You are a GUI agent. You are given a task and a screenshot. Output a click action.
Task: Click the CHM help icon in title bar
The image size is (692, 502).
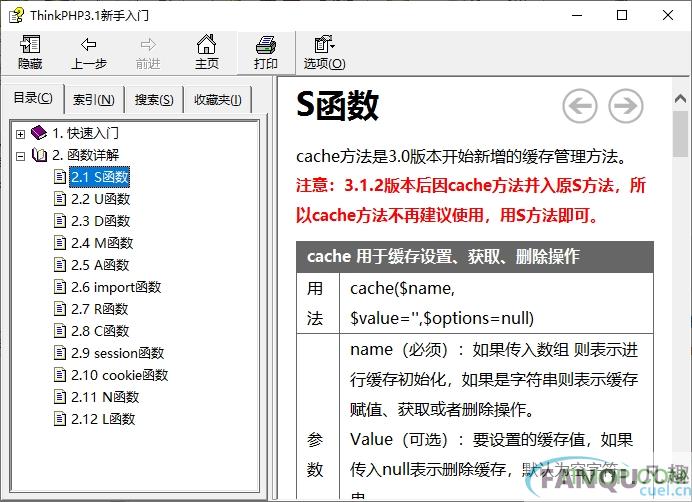point(16,15)
